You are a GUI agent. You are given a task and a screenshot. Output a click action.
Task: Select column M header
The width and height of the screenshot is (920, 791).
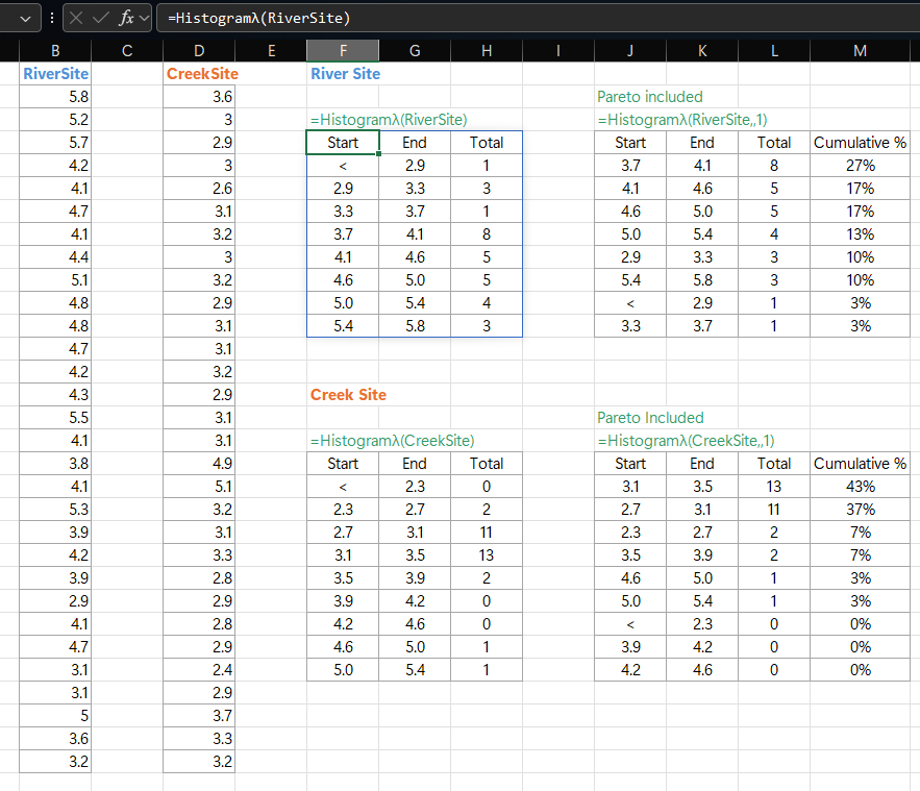pyautogui.click(x=860, y=51)
